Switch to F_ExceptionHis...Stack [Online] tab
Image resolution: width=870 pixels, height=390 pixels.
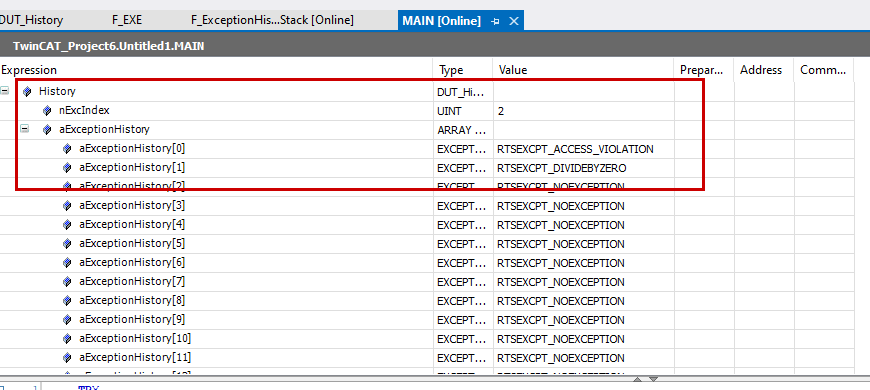tap(272, 21)
